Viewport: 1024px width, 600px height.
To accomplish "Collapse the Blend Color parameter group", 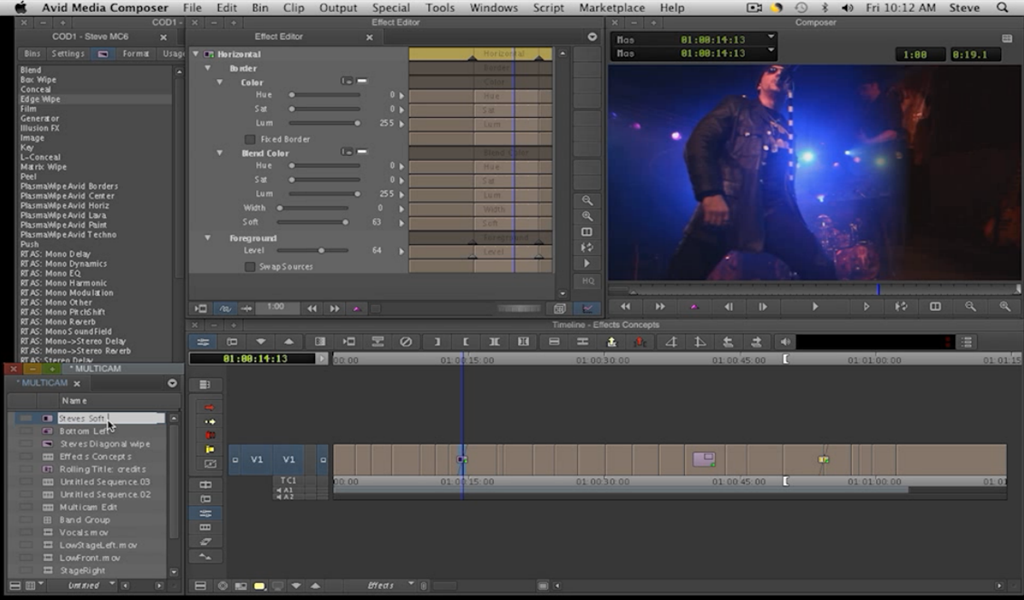I will pyautogui.click(x=220, y=153).
